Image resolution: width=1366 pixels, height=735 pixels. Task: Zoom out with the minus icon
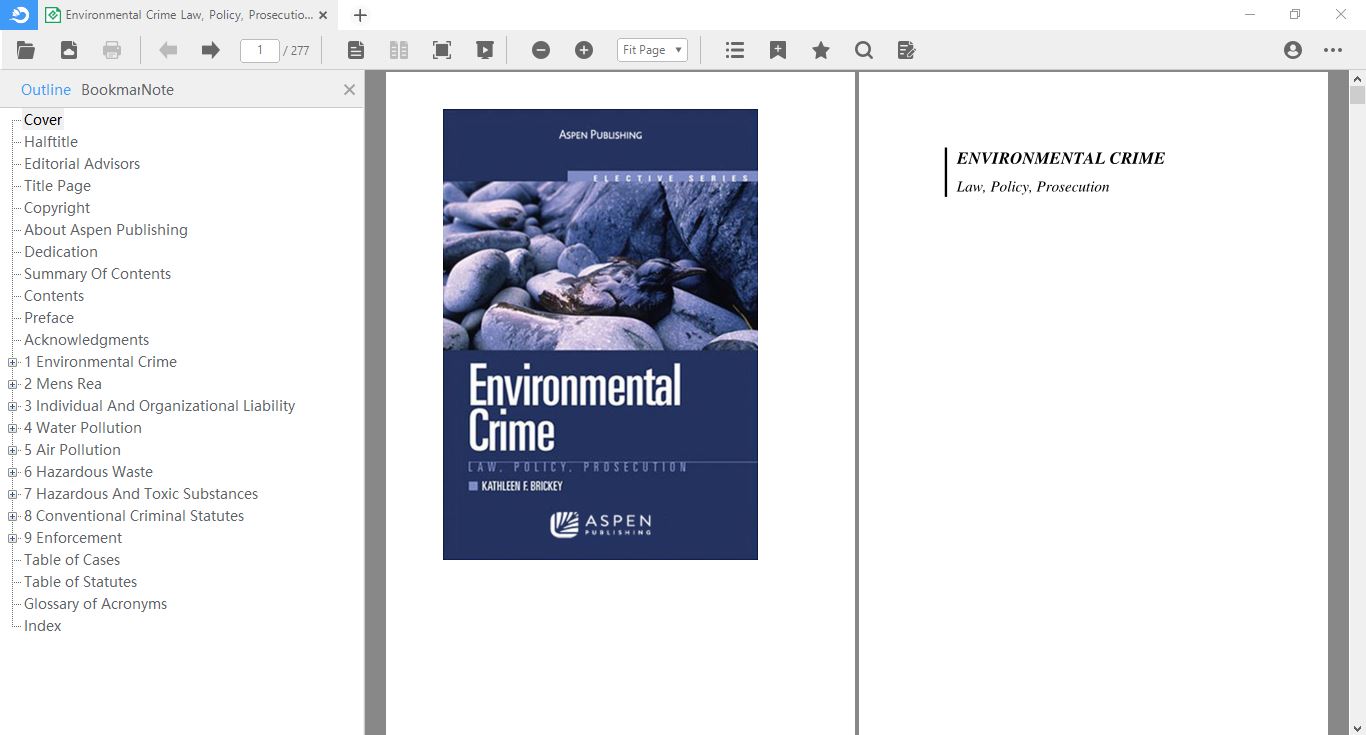541,50
